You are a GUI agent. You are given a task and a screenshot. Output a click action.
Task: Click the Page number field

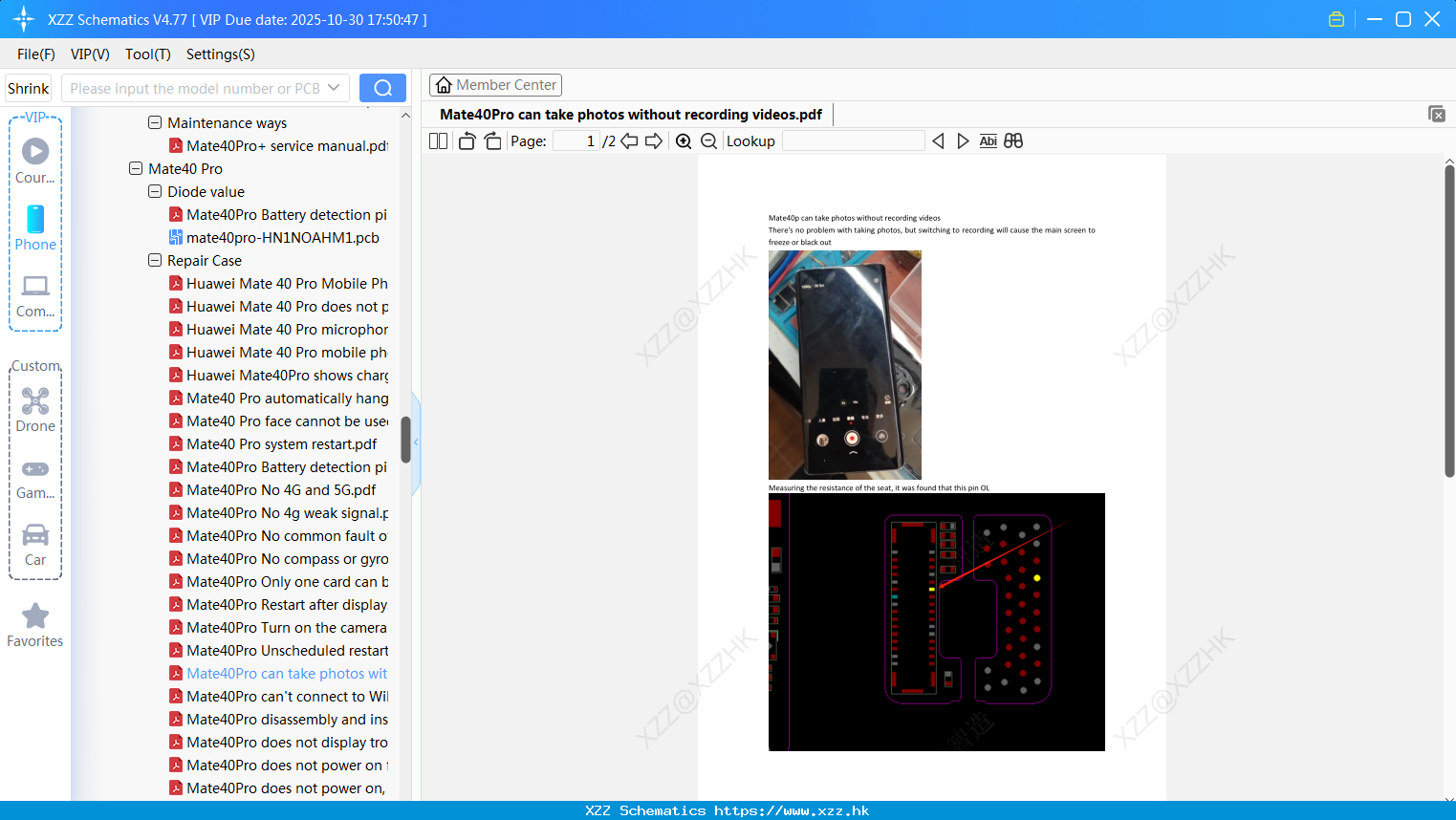[576, 141]
